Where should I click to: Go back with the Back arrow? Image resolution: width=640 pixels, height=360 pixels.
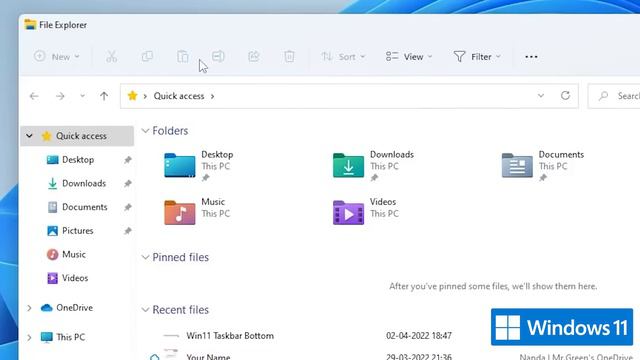(34, 96)
